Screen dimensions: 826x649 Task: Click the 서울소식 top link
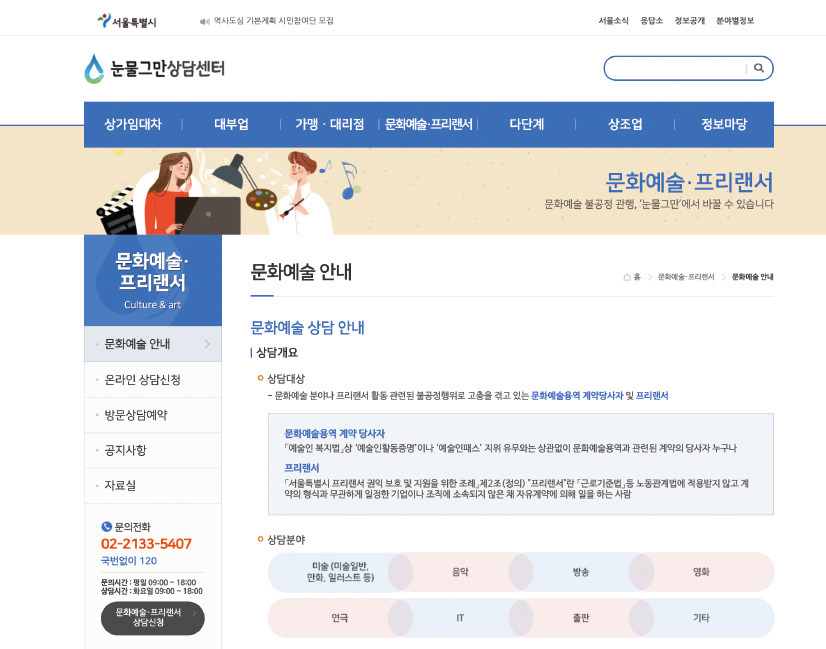click(x=613, y=21)
